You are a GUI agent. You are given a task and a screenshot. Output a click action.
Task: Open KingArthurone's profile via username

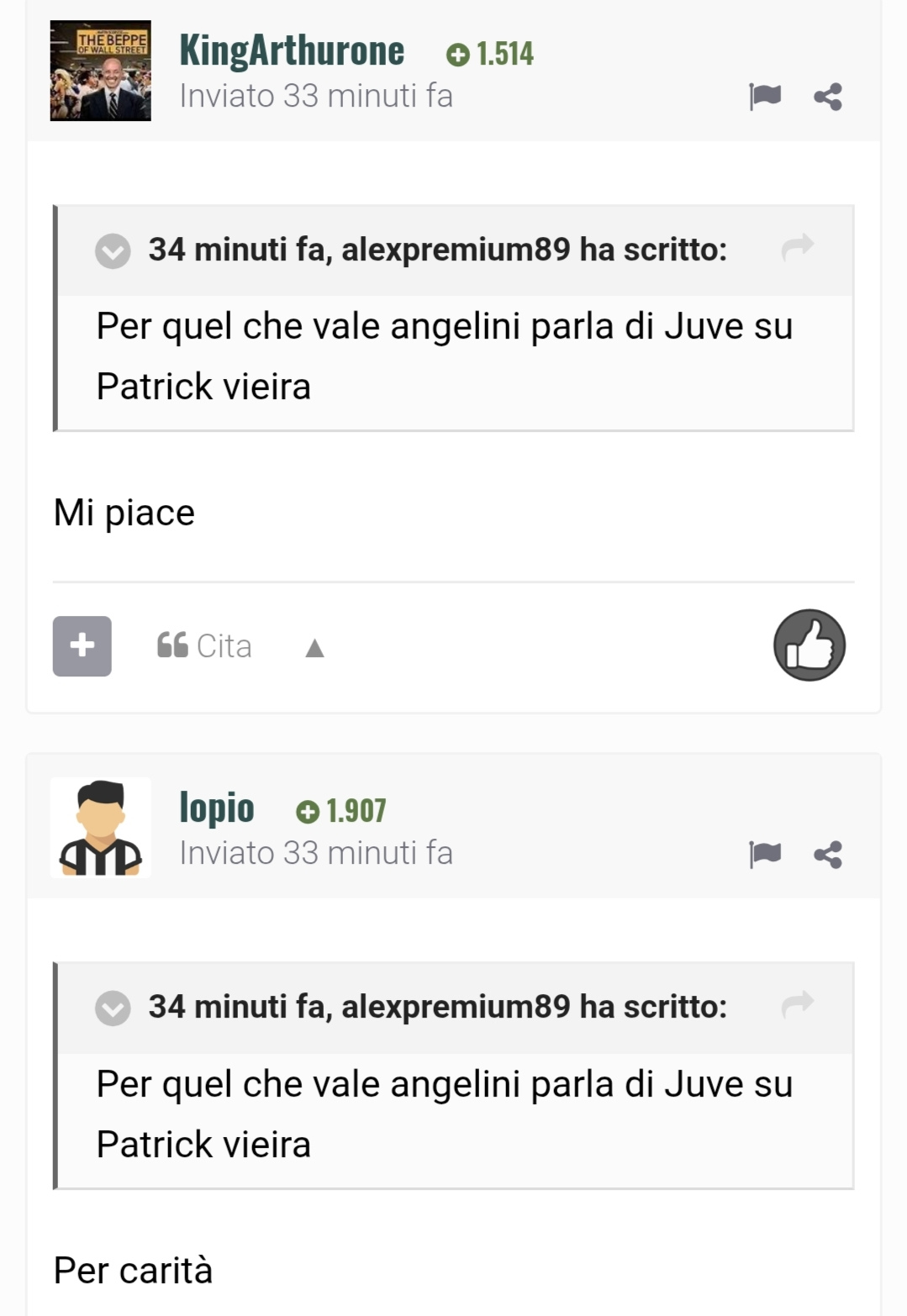coord(292,50)
